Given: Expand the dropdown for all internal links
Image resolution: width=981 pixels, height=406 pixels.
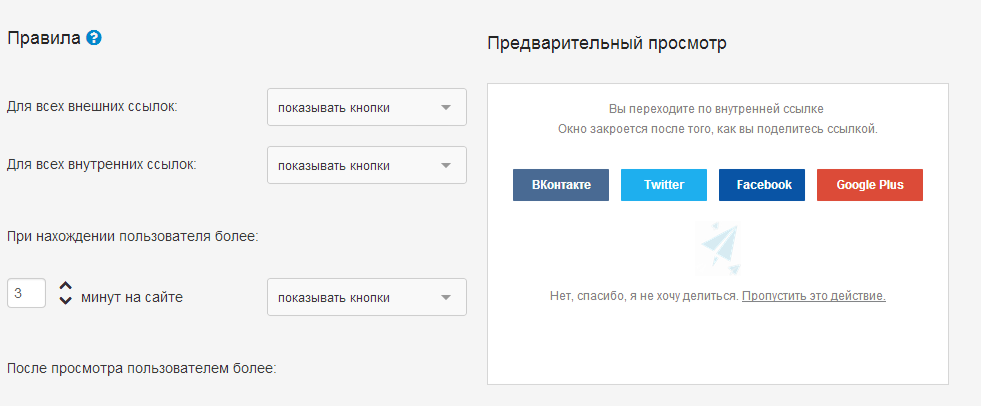Looking at the screenshot, I should point(366,166).
